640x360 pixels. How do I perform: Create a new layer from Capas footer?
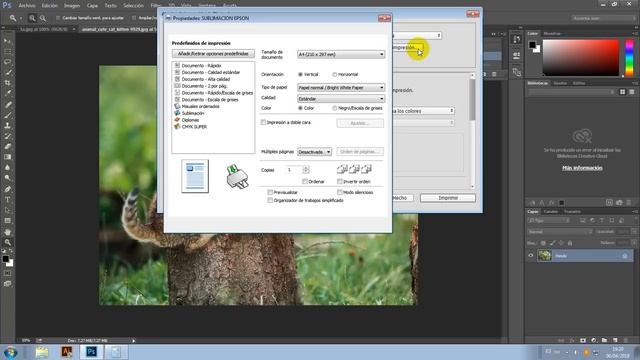tap(615, 340)
